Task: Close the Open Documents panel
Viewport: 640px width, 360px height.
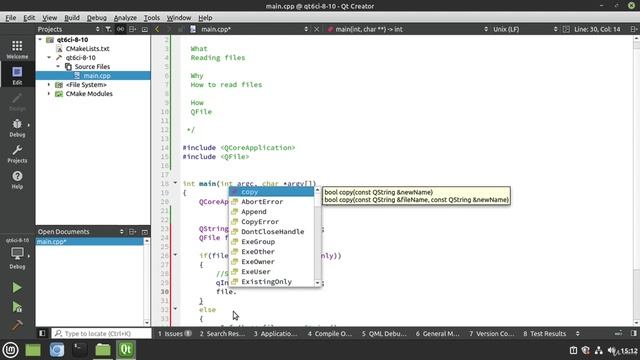Action: click(144, 231)
